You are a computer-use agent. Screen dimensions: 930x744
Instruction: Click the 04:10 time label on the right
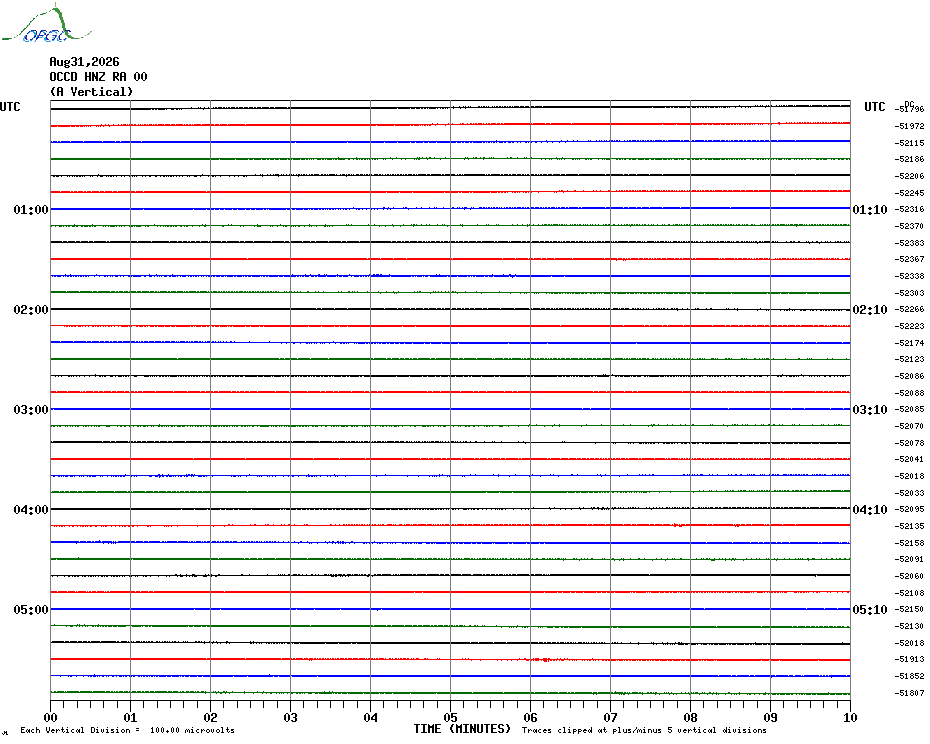(870, 510)
